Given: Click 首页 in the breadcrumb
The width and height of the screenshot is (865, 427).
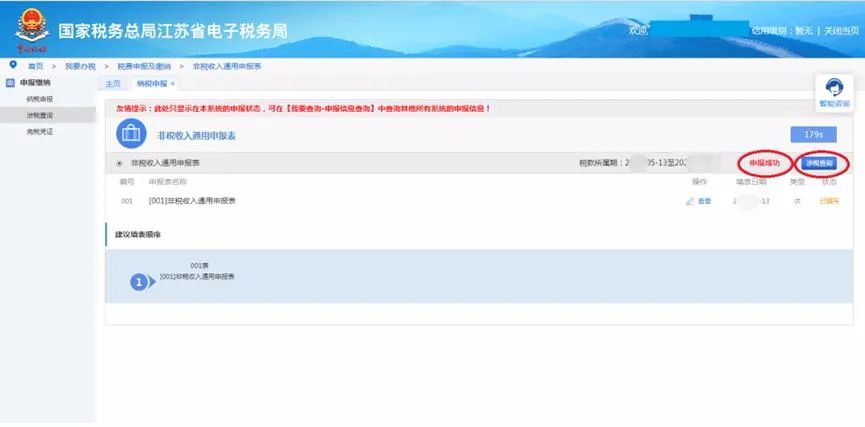Looking at the screenshot, I should pyautogui.click(x=36, y=66).
